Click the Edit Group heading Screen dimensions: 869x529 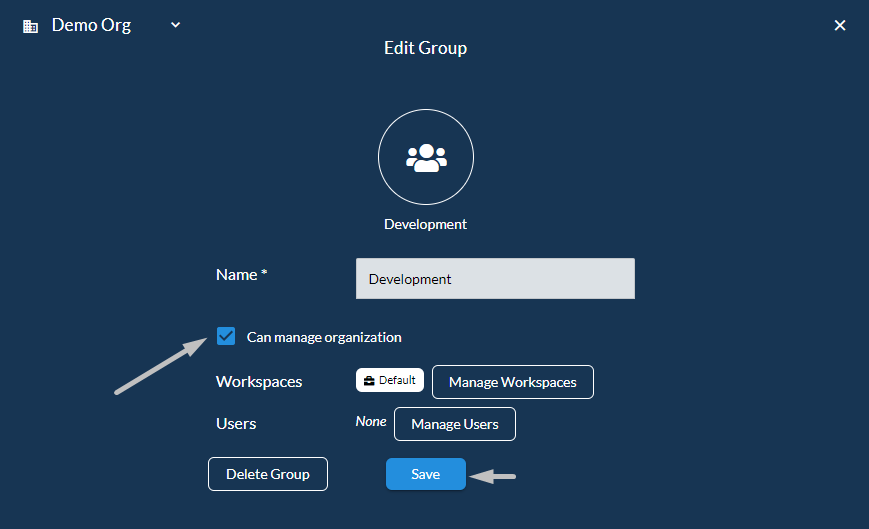[x=425, y=48]
